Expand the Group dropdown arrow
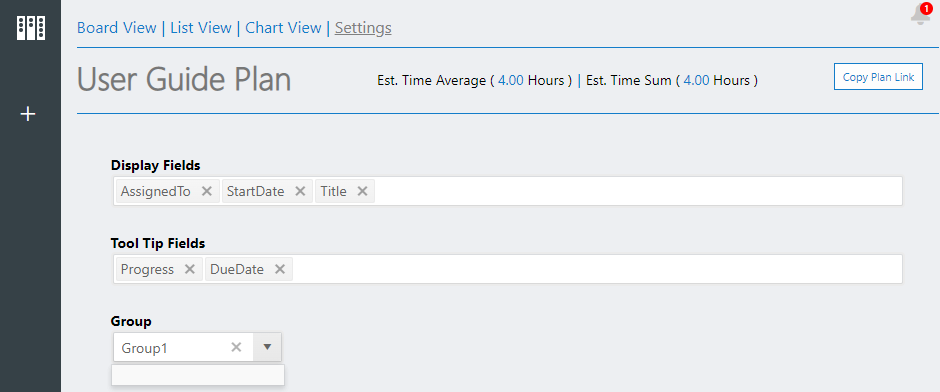The image size is (940, 392). pos(267,347)
